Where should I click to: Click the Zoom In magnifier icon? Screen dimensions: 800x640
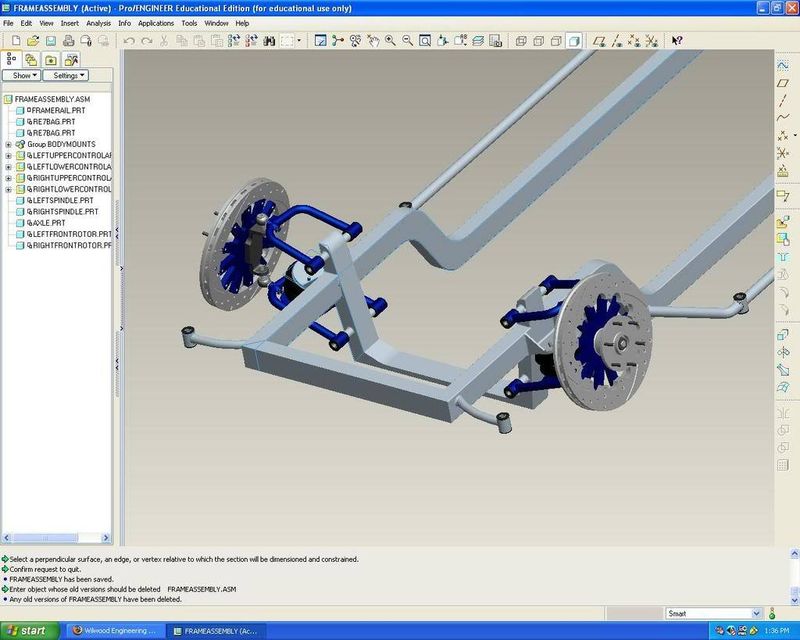390,41
